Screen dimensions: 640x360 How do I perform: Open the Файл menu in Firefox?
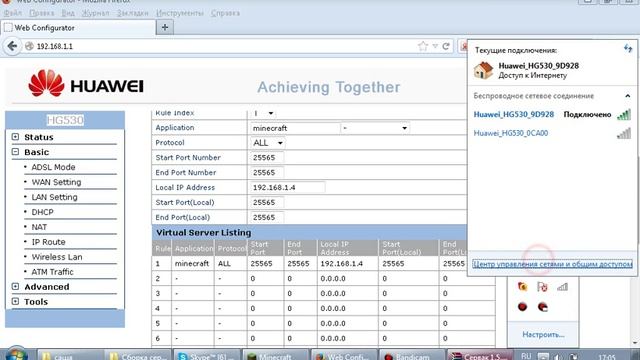pos(13,13)
